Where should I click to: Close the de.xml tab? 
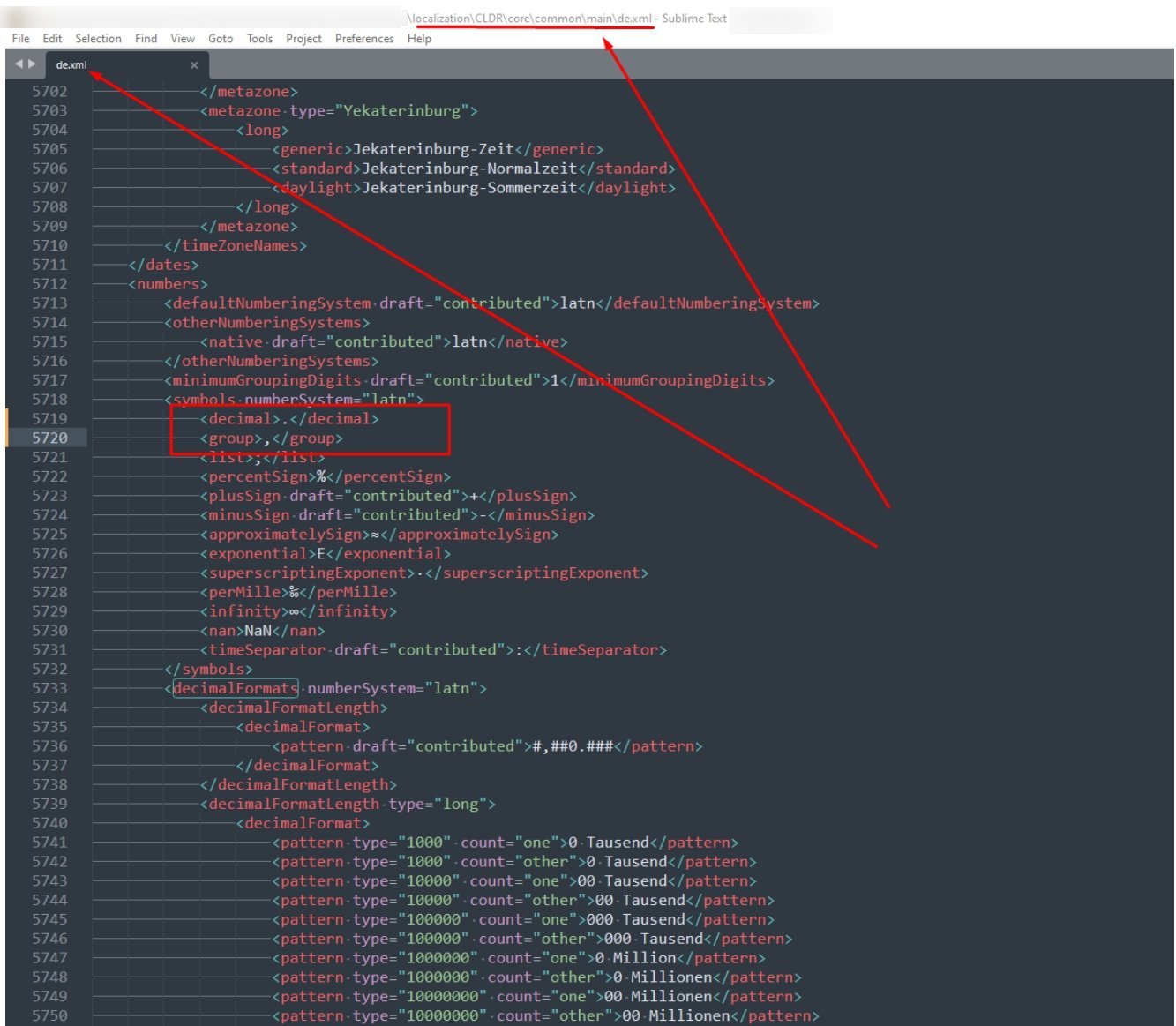pos(194,64)
